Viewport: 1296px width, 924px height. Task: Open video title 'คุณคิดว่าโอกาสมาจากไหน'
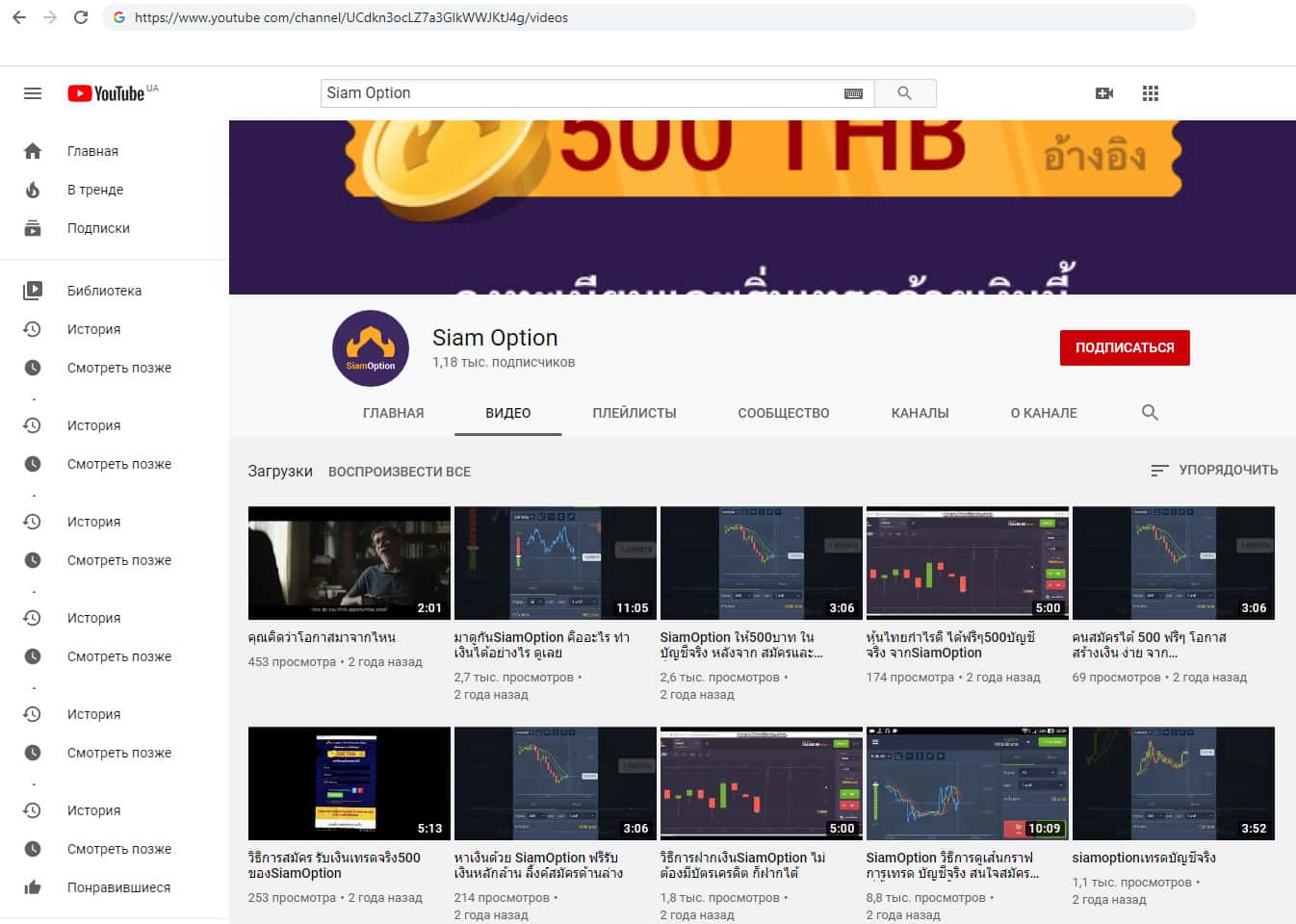point(322,637)
